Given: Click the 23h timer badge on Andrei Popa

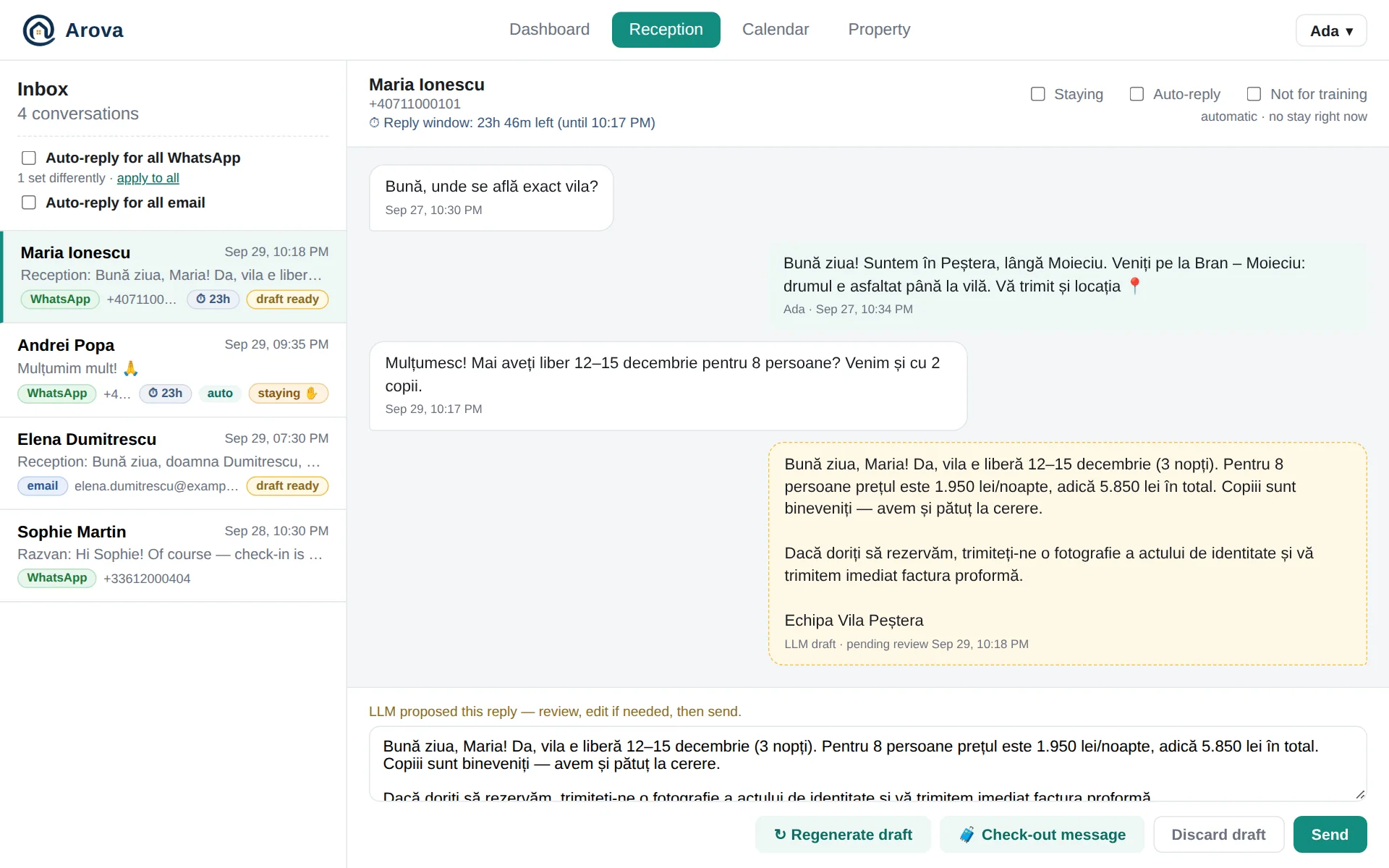Looking at the screenshot, I should [165, 393].
